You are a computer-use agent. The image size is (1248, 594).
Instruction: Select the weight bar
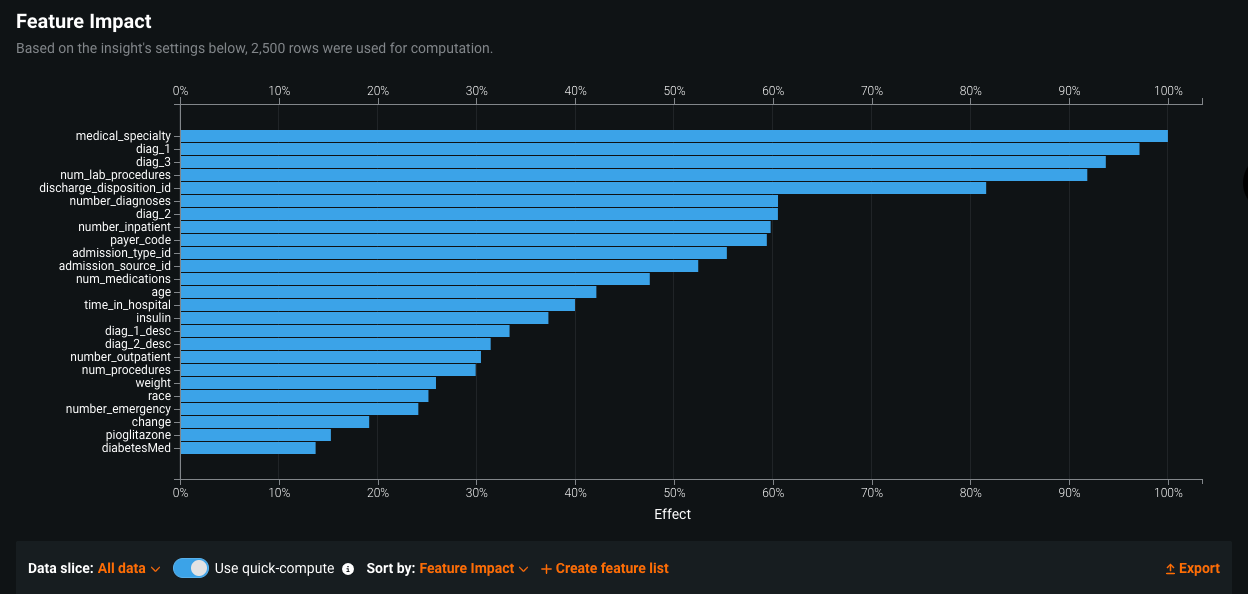pos(307,383)
